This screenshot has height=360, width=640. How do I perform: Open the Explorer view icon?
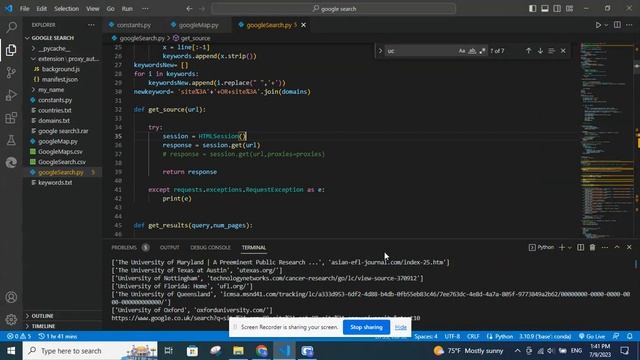(11, 50)
